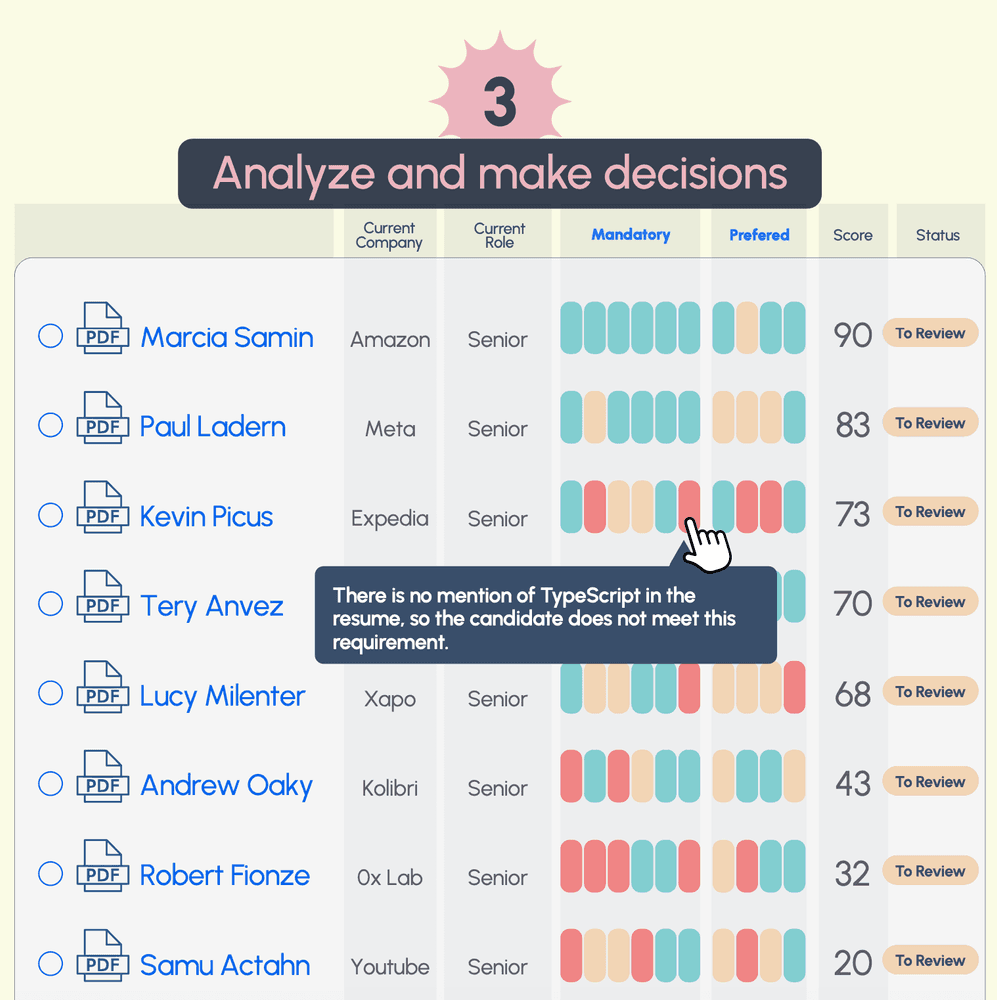997x1000 pixels.
Task: Select the radio button for Marcia Samin
Action: (50, 336)
